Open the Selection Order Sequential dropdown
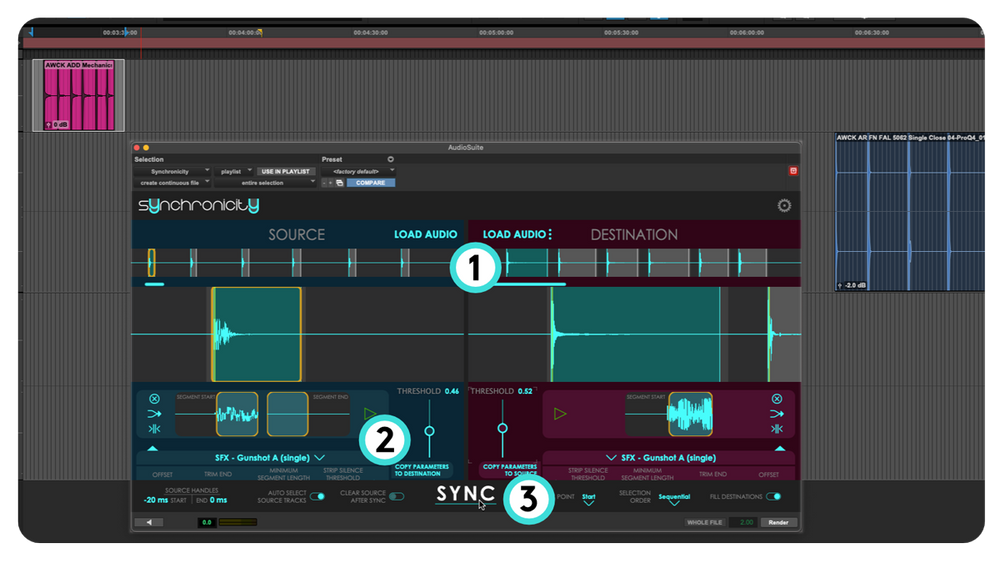 tap(674, 499)
